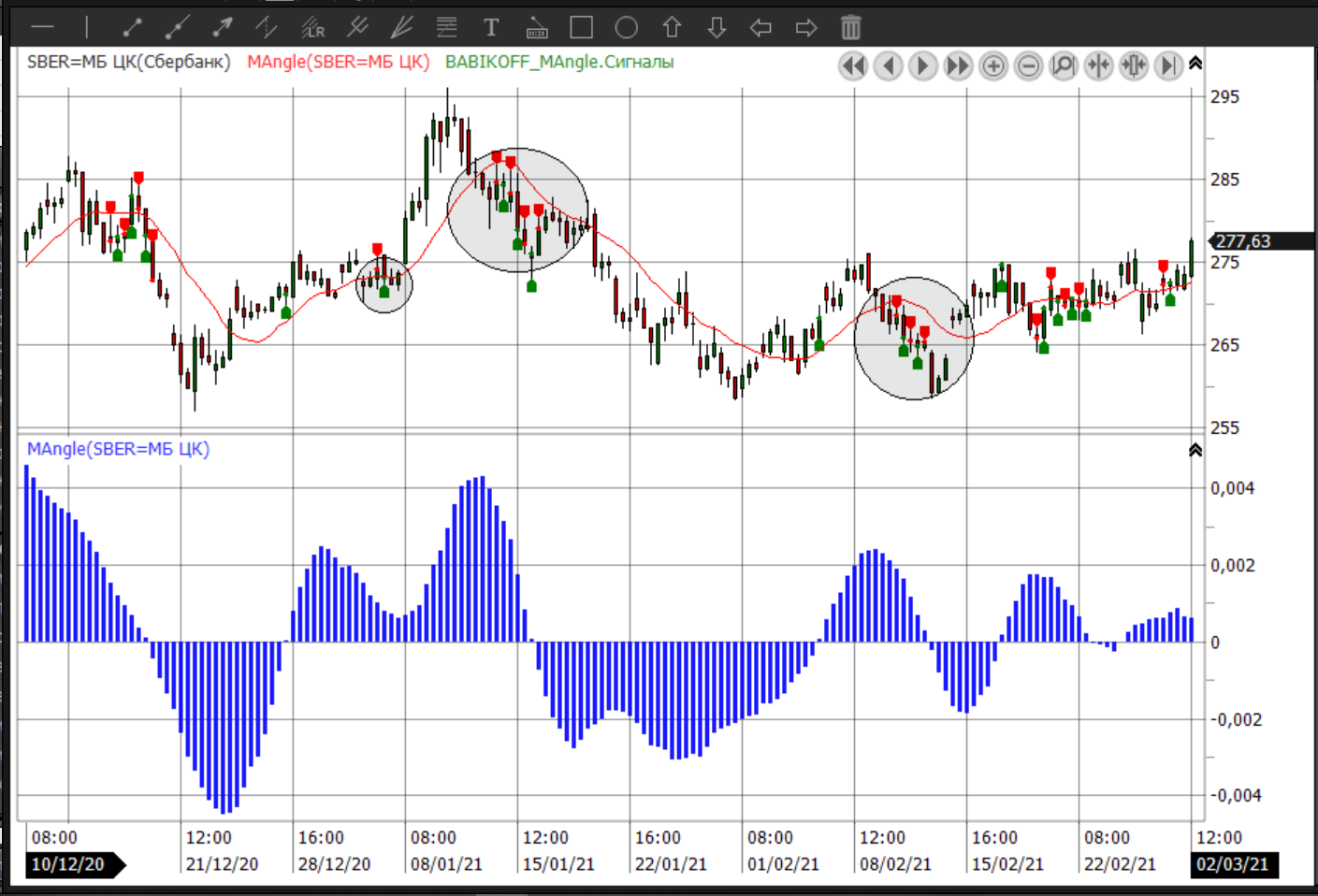Viewport: 1318px width, 896px height.
Task: Collapse the MAngle indicator panel chevron
Action: 1195,450
